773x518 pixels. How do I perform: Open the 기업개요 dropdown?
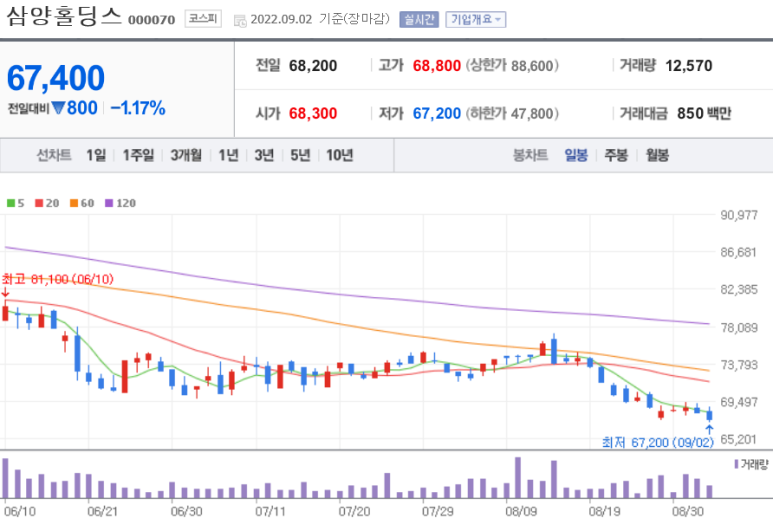point(476,19)
